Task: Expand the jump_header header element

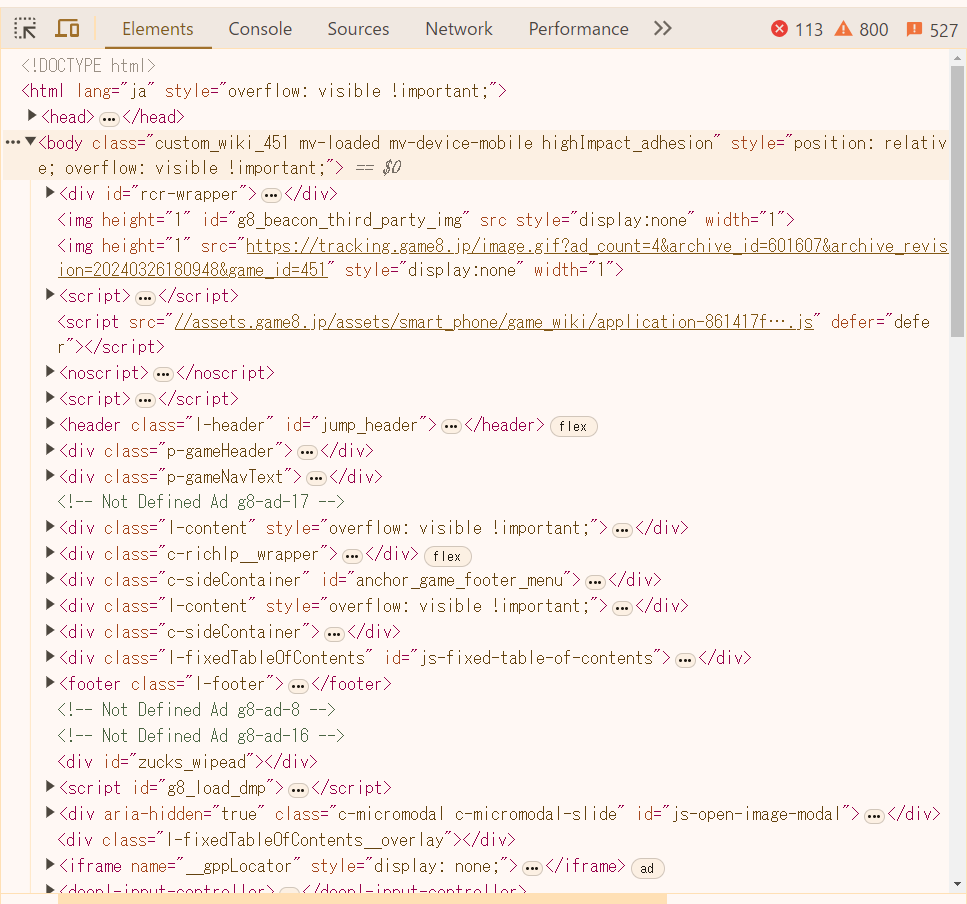Action: point(51,423)
